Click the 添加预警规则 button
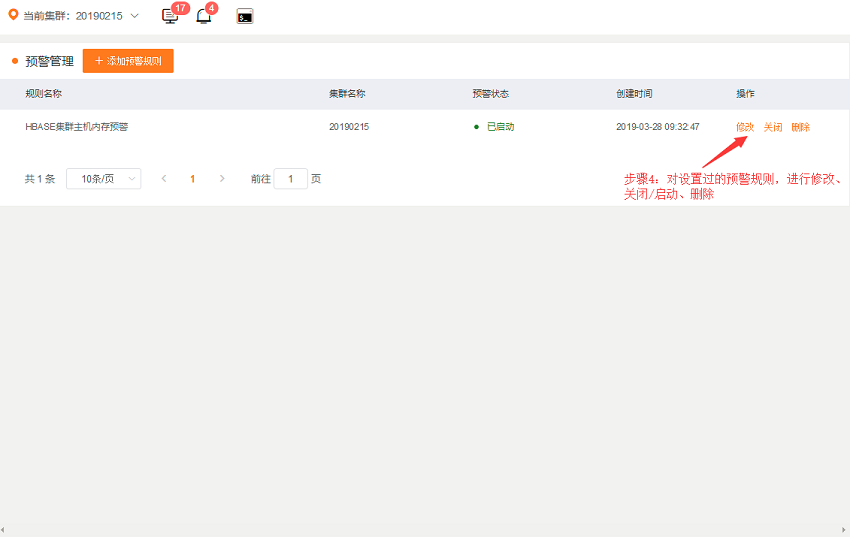The height and width of the screenshot is (537, 850). click(128, 61)
